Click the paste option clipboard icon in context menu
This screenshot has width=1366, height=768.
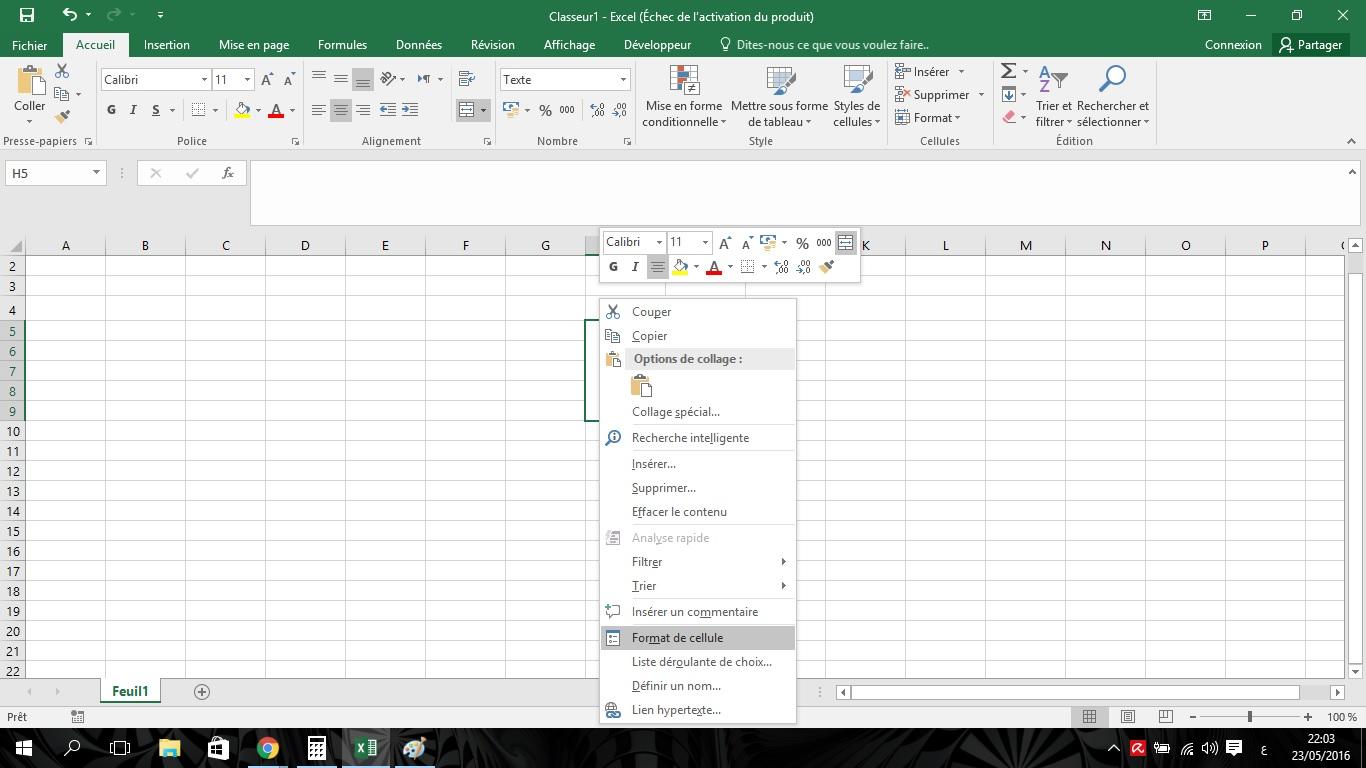642,386
